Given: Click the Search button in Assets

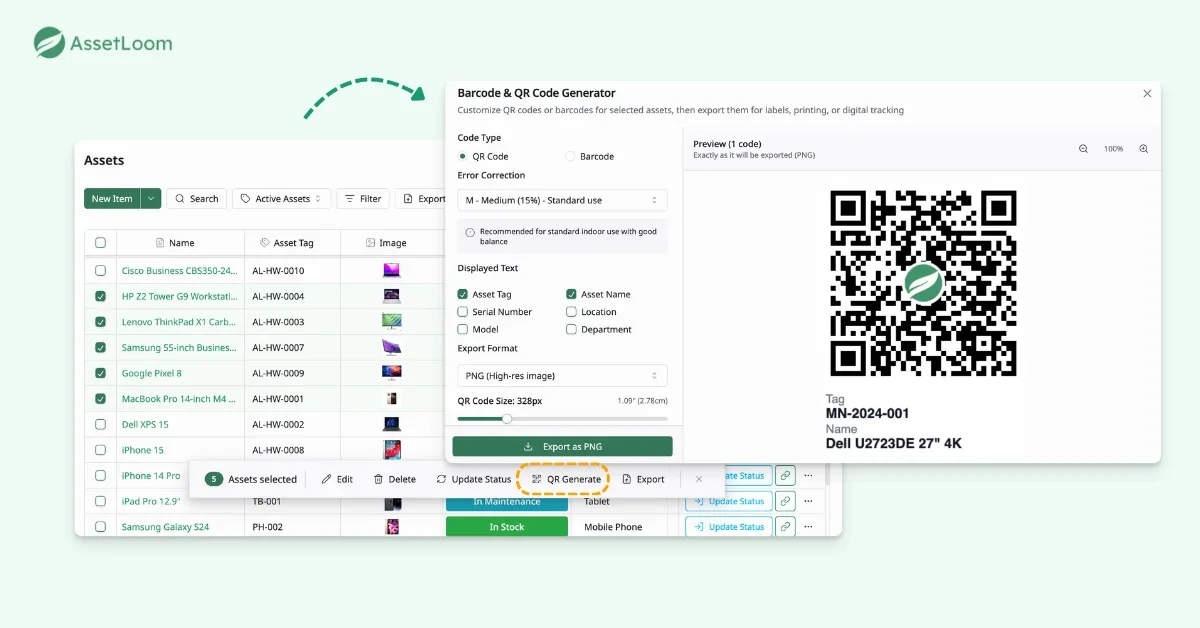Looking at the screenshot, I should click(x=197, y=199).
